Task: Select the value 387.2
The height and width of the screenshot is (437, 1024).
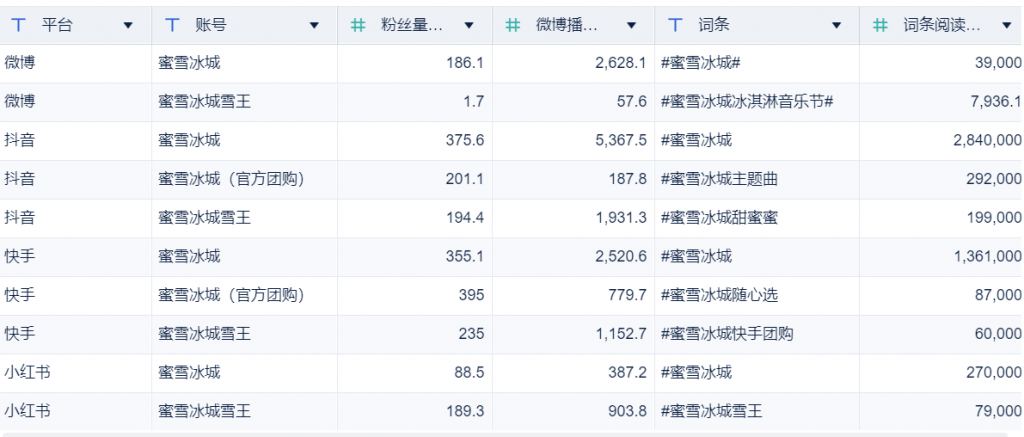Action: point(626,372)
